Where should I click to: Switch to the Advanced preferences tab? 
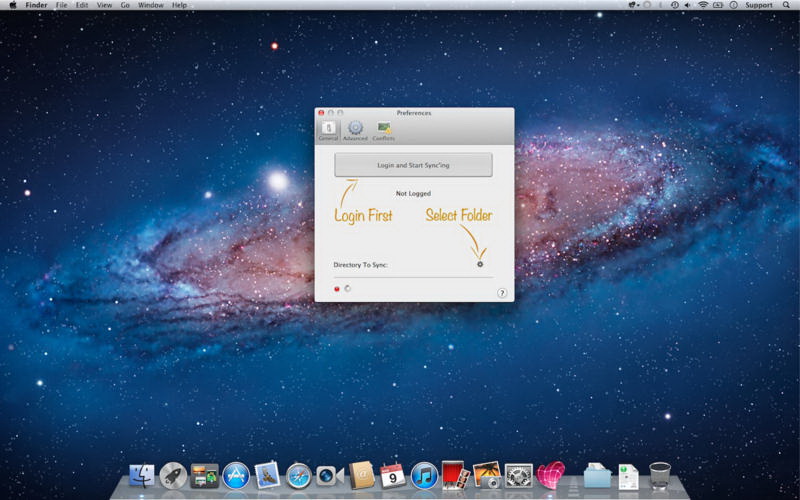(x=355, y=130)
